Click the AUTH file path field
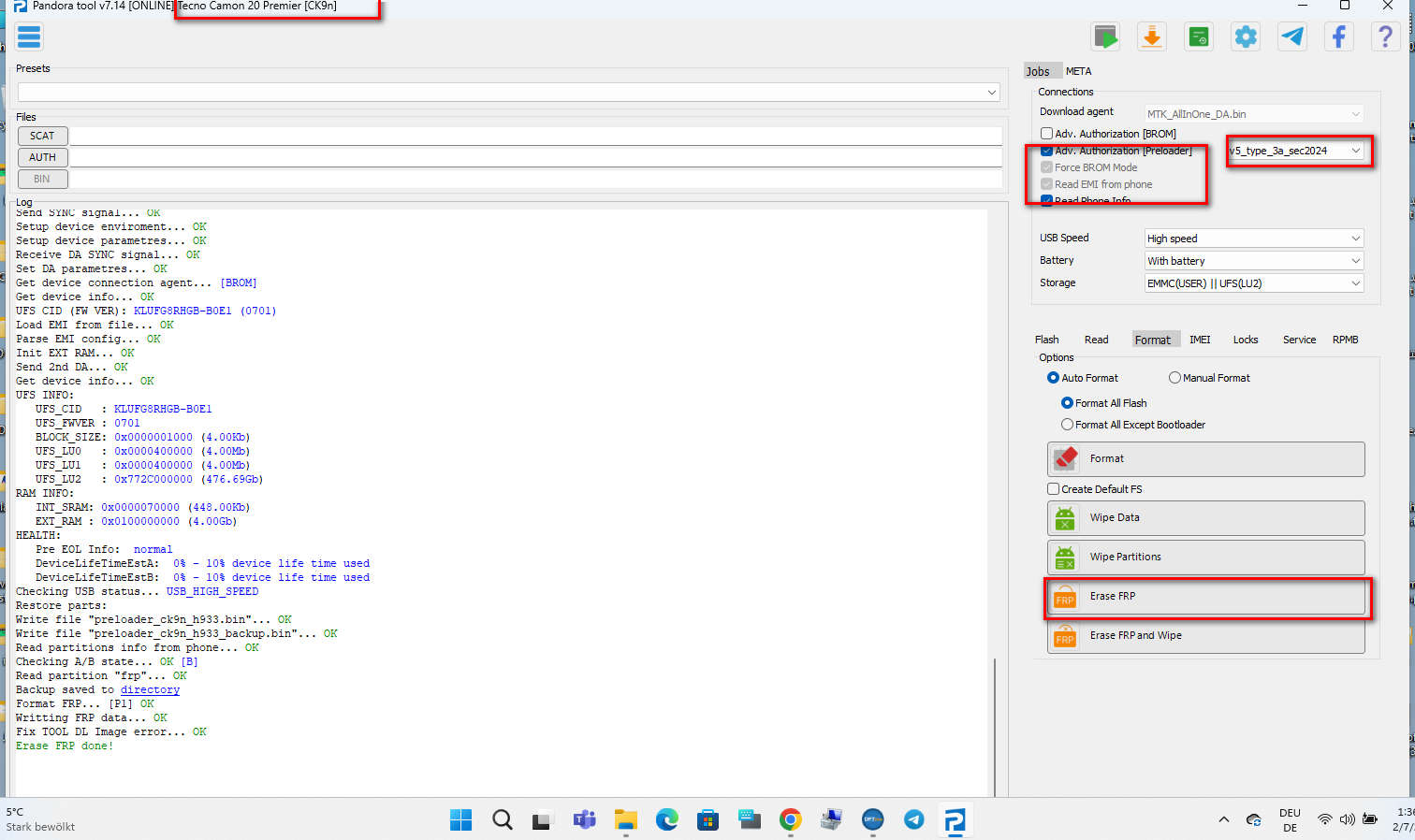1415x840 pixels. tap(536, 157)
